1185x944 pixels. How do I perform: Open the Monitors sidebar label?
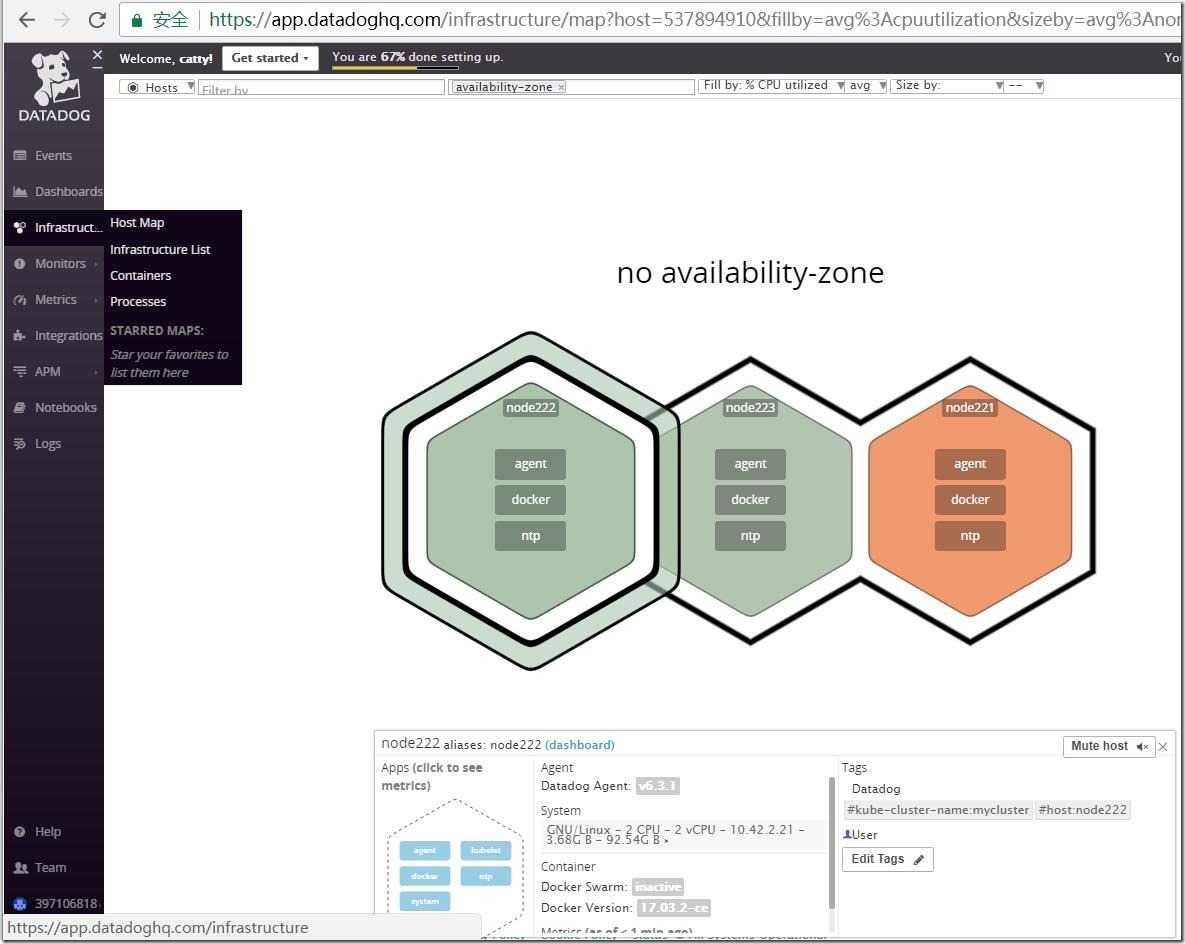(60, 264)
